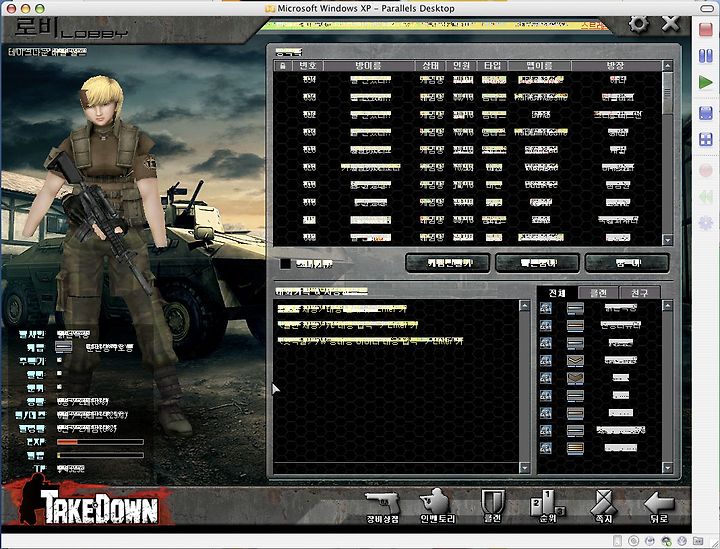Click the player icon on the topmost user-list row
The width and height of the screenshot is (720, 549).
(x=545, y=308)
